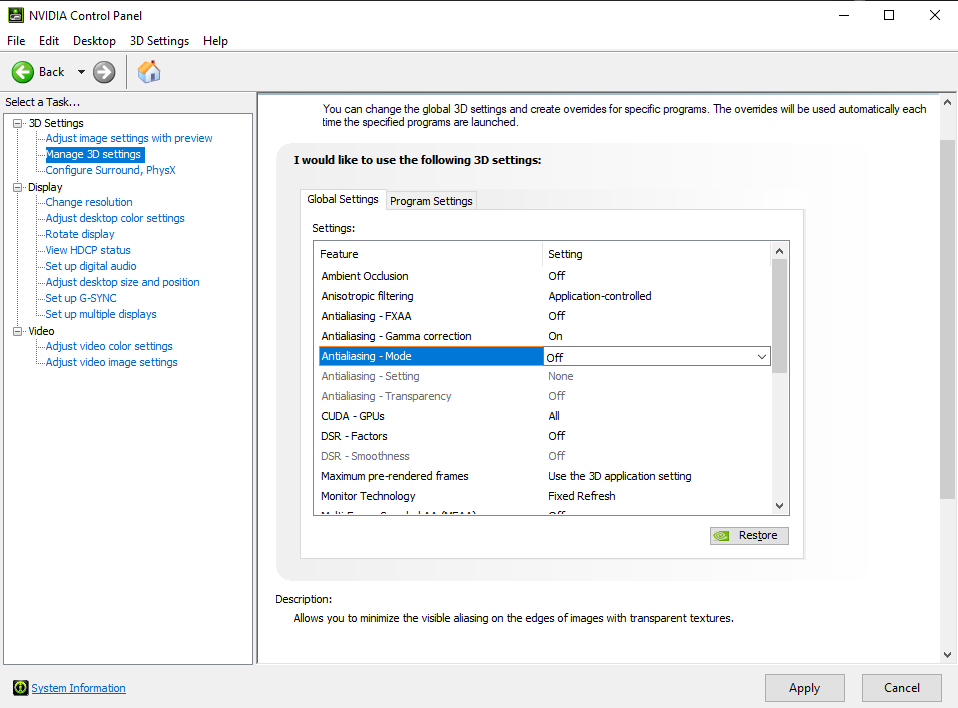958x708 pixels.
Task: Click settings list scroll down arrow
Action: click(x=779, y=506)
